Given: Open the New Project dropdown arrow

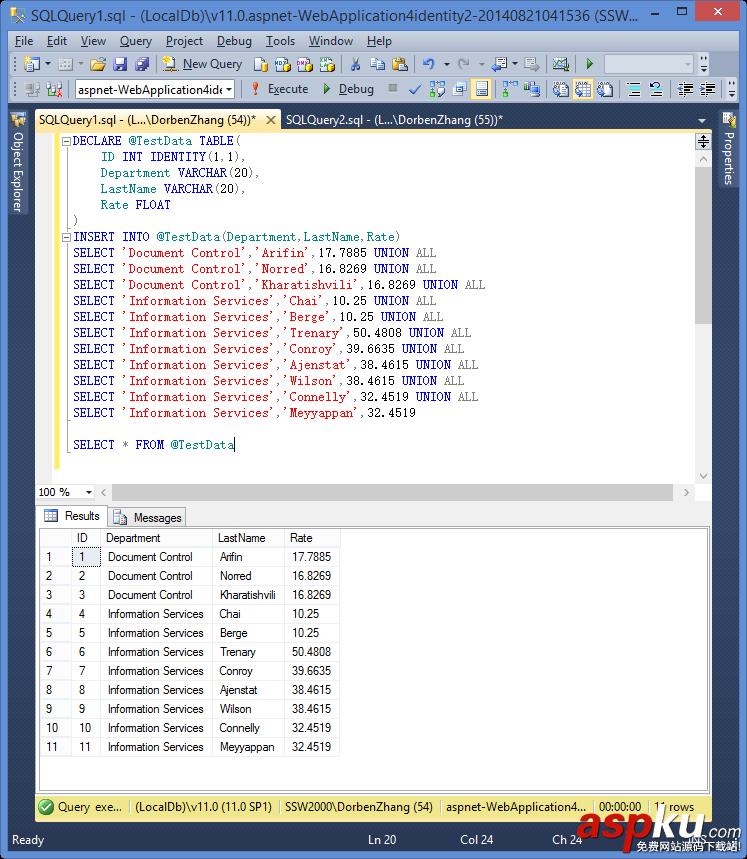Looking at the screenshot, I should click(x=48, y=64).
